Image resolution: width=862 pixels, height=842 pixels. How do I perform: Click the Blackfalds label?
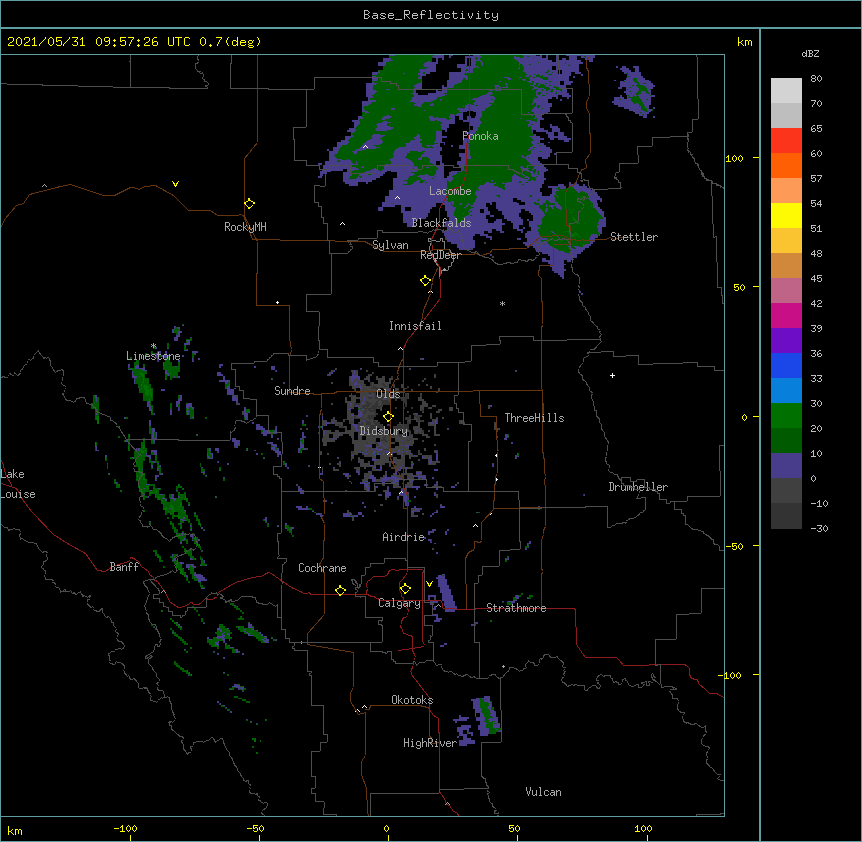coord(441,223)
